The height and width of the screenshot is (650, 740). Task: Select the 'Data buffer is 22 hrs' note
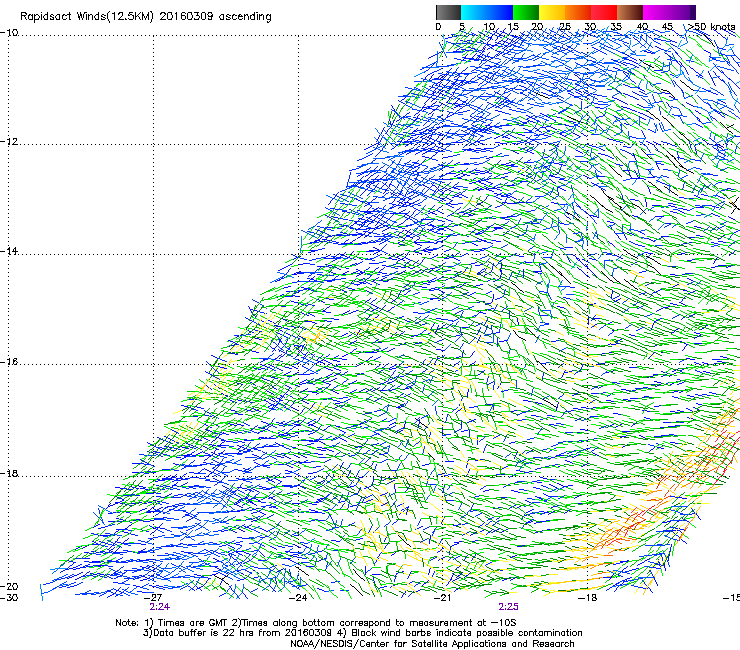pos(362,633)
